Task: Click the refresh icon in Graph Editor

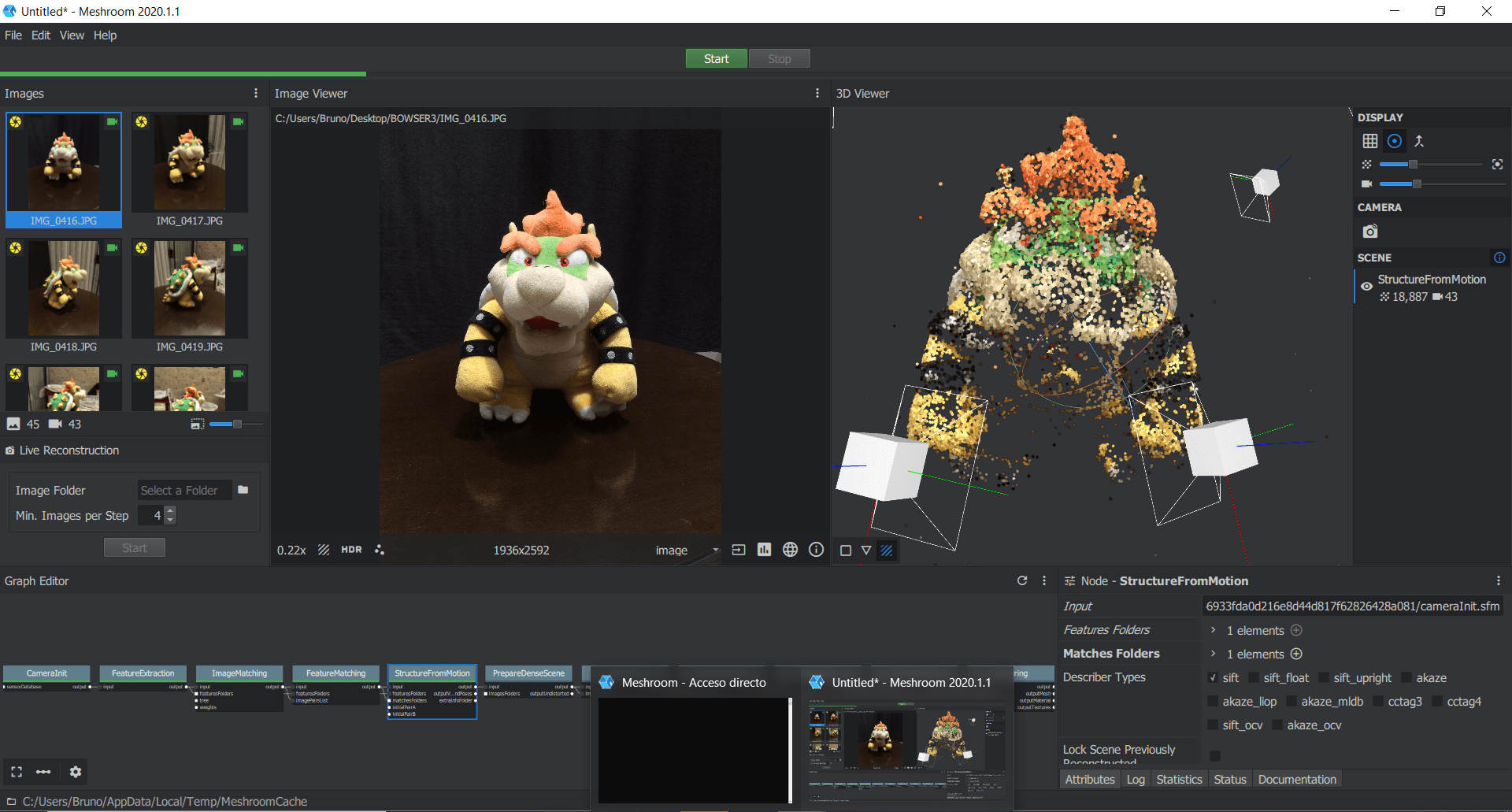Action: 1022,580
